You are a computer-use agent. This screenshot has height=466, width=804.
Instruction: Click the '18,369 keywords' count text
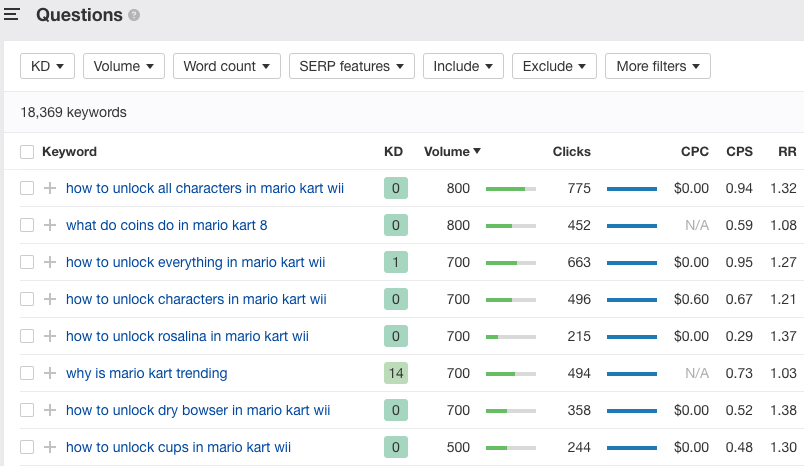click(73, 112)
